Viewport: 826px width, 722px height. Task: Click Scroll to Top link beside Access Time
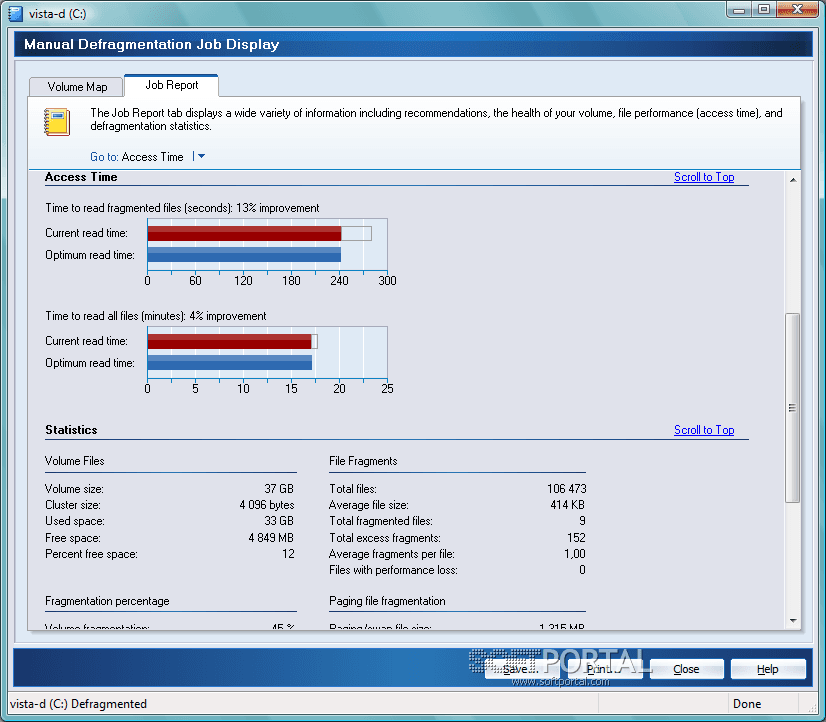[704, 177]
